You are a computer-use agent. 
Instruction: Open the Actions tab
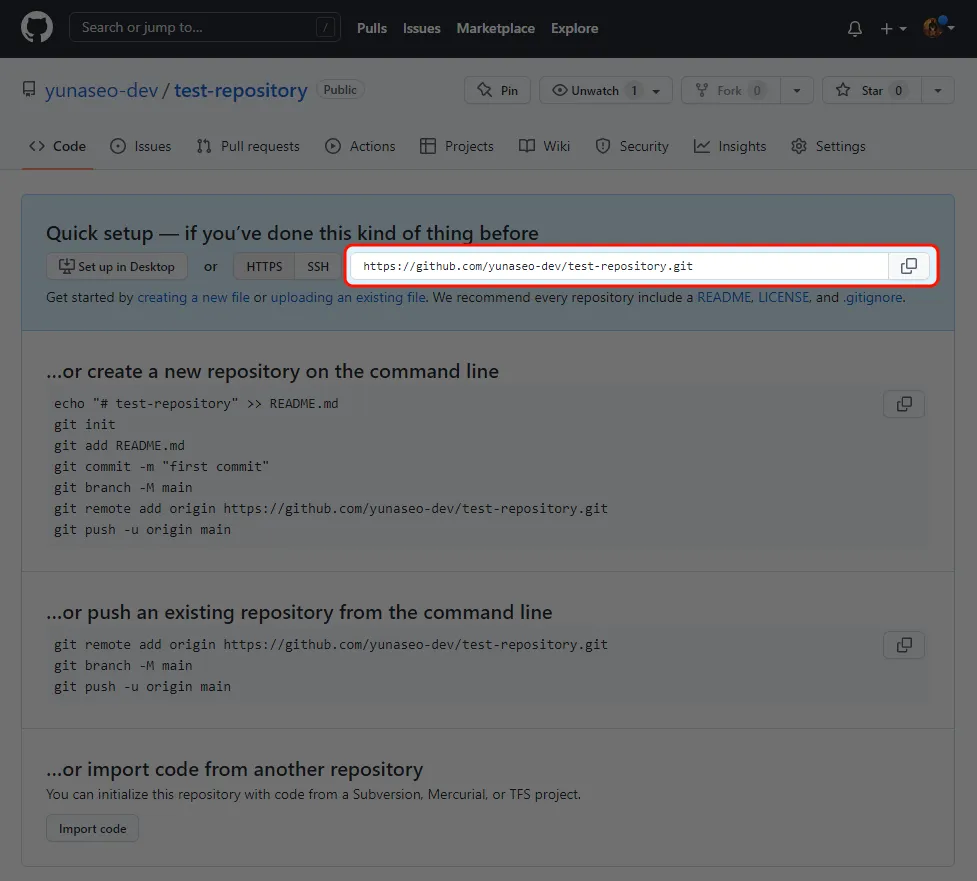(360, 146)
